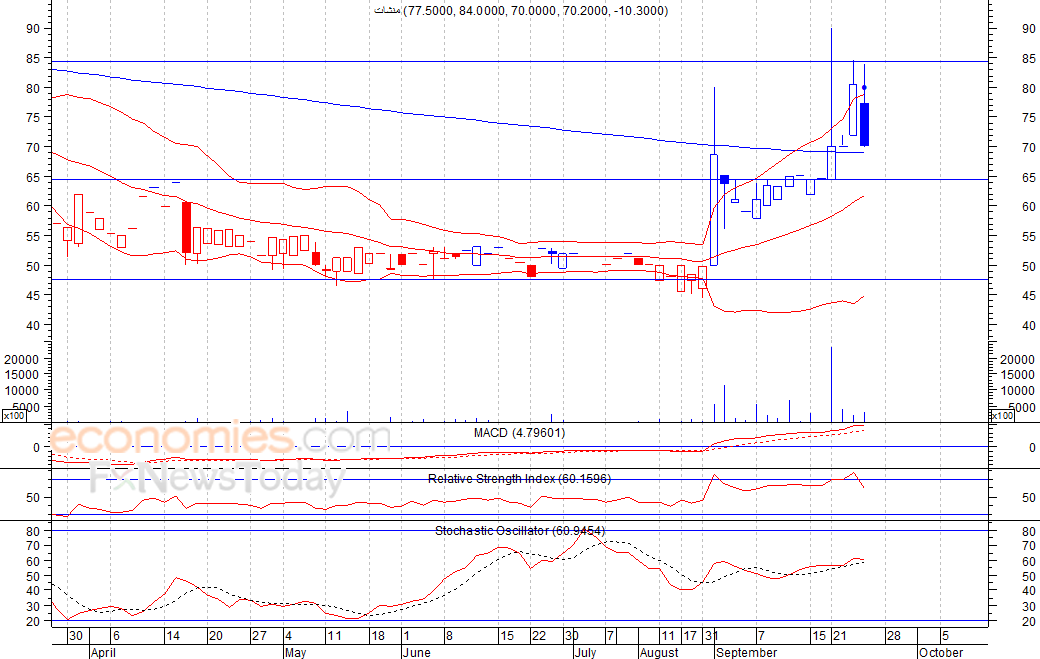1040x659 pixels.
Task: Select the June month label
Action: (x=417, y=652)
